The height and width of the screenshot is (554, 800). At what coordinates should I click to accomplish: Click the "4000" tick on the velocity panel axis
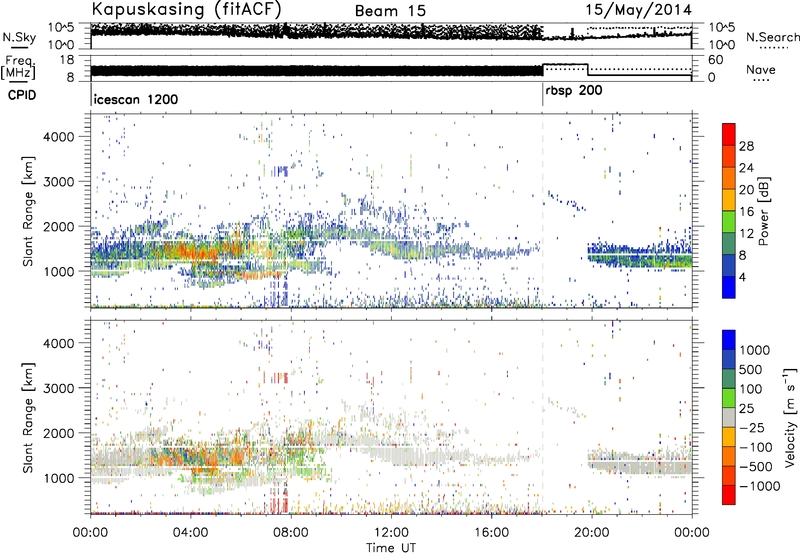point(59,343)
